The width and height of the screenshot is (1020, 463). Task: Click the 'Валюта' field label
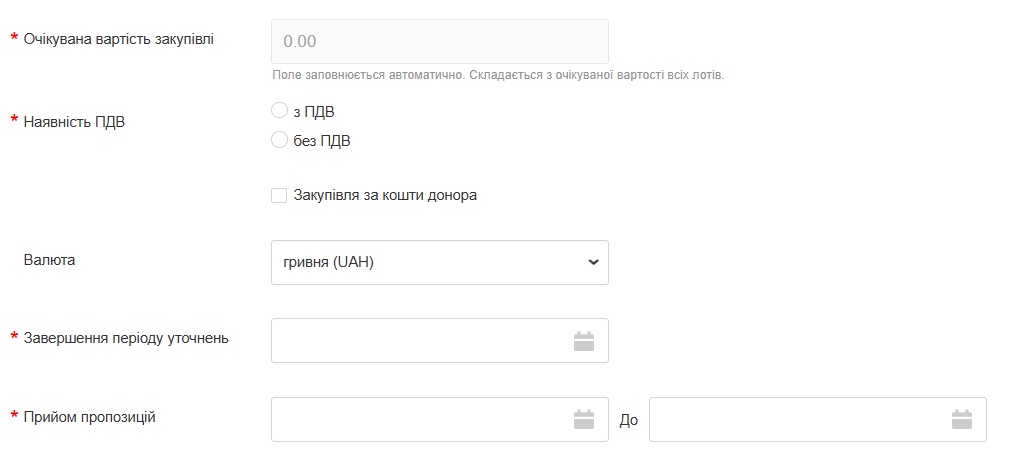click(x=49, y=260)
